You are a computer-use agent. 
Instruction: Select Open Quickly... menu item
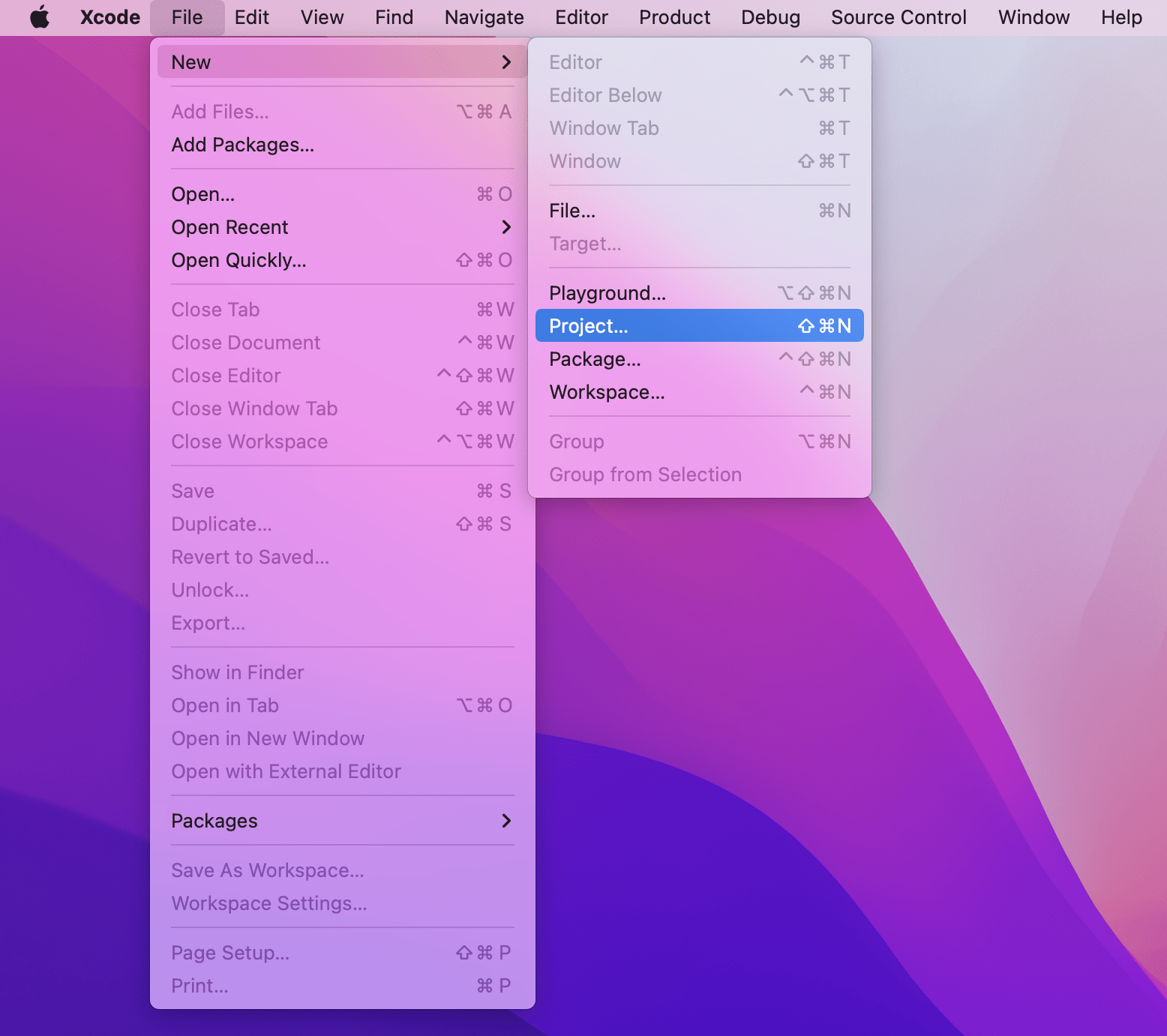click(x=343, y=260)
